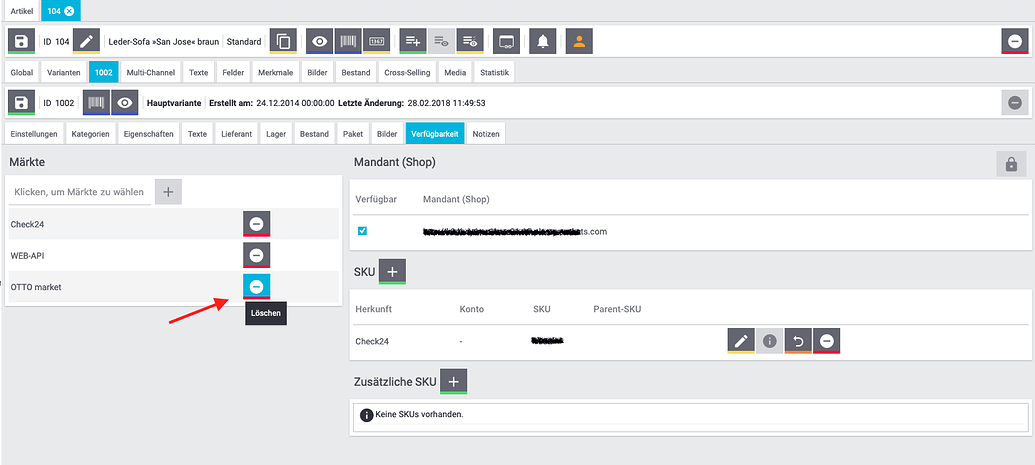
Task: Edit the Check24 SKU row with pencil
Action: (741, 341)
